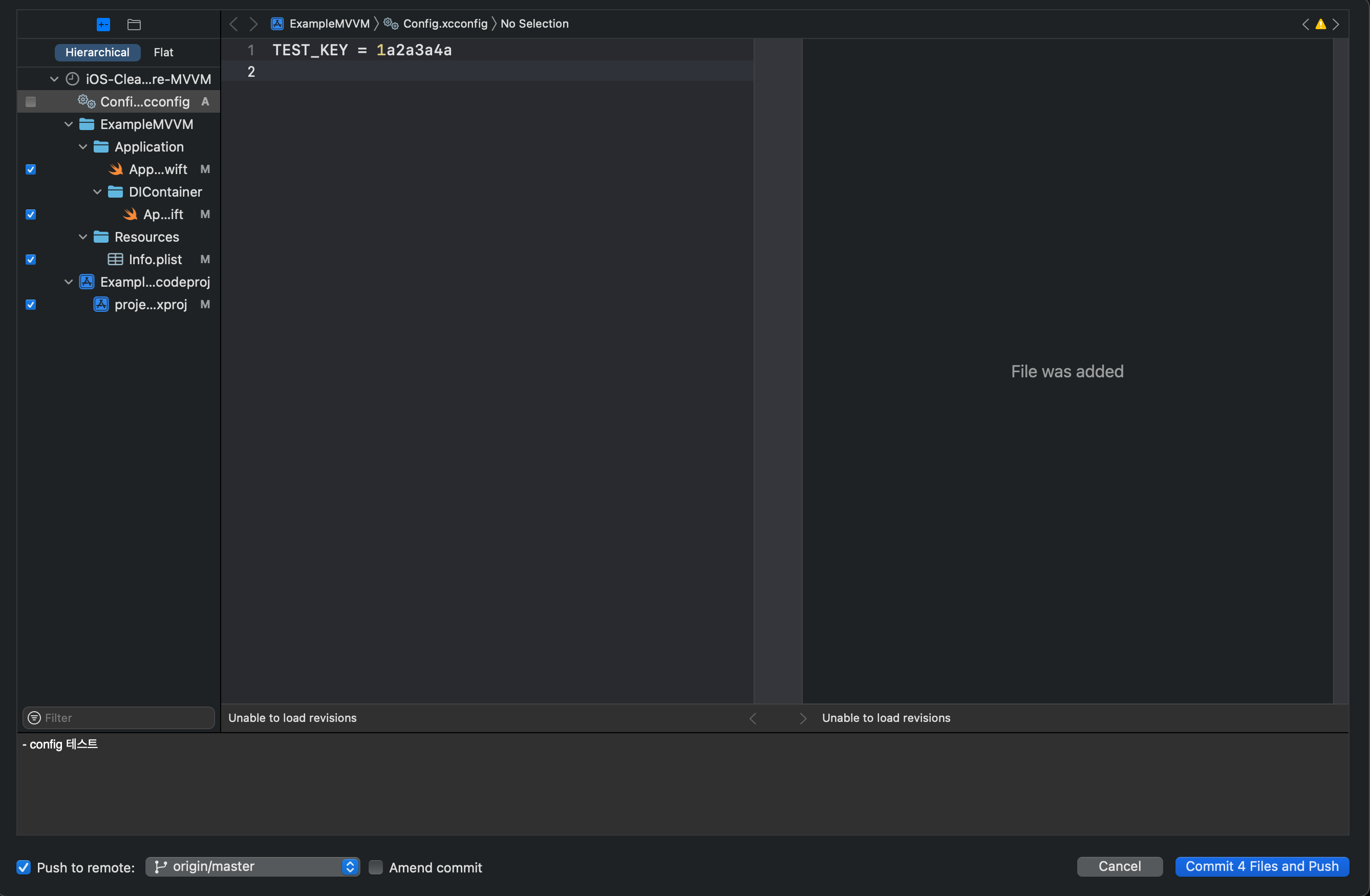Click the commit message text area

pos(682,784)
